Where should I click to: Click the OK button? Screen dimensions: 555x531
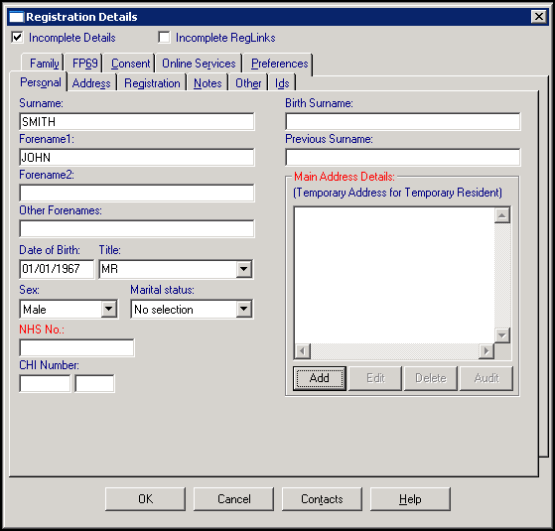point(145,499)
